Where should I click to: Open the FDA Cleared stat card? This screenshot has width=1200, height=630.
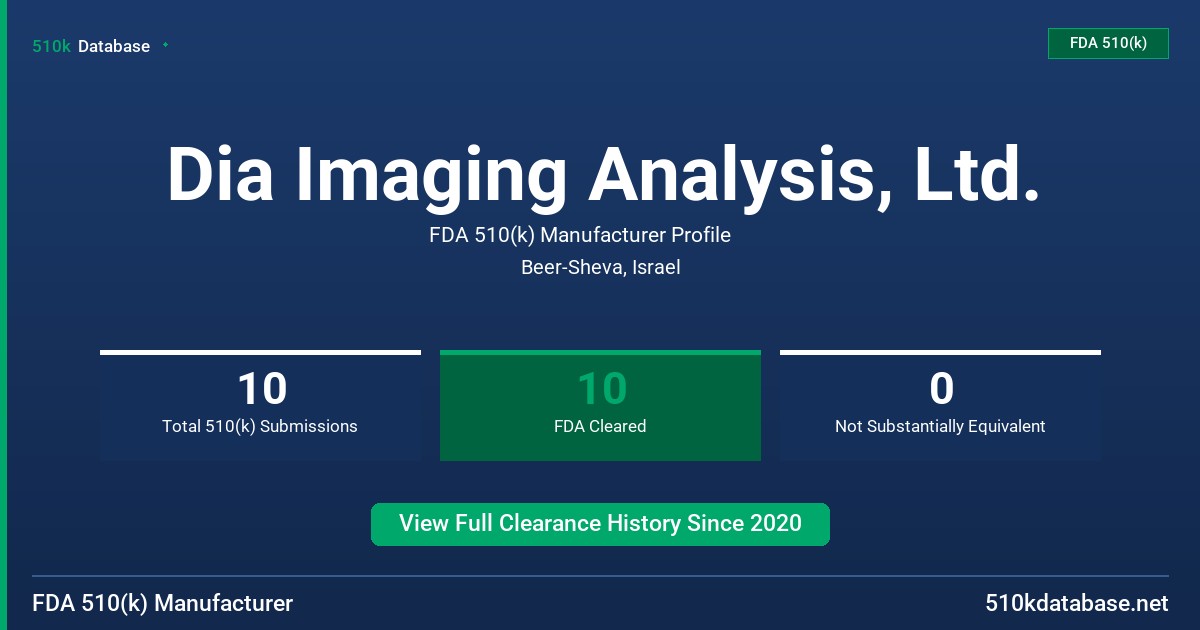point(600,405)
